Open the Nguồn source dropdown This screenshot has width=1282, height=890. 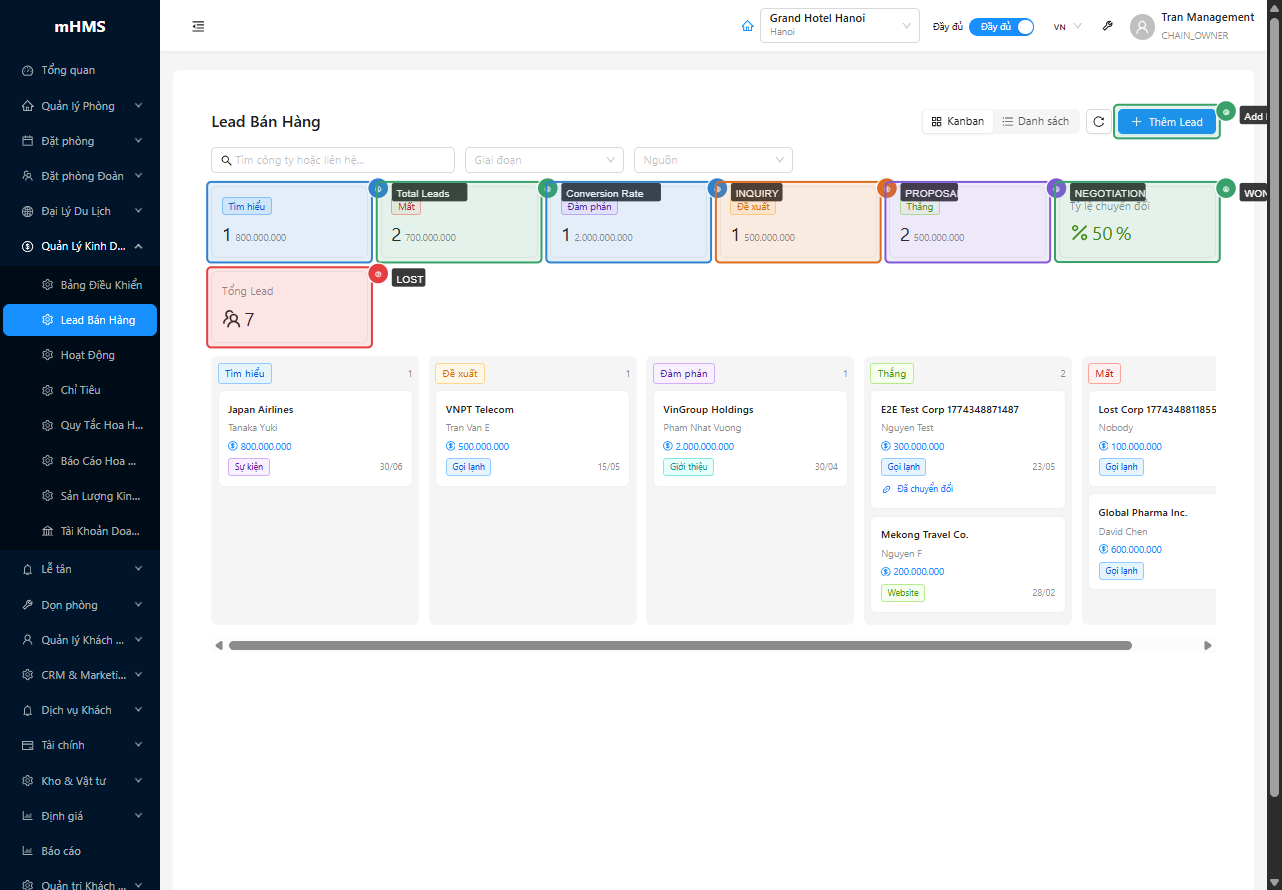click(x=713, y=159)
